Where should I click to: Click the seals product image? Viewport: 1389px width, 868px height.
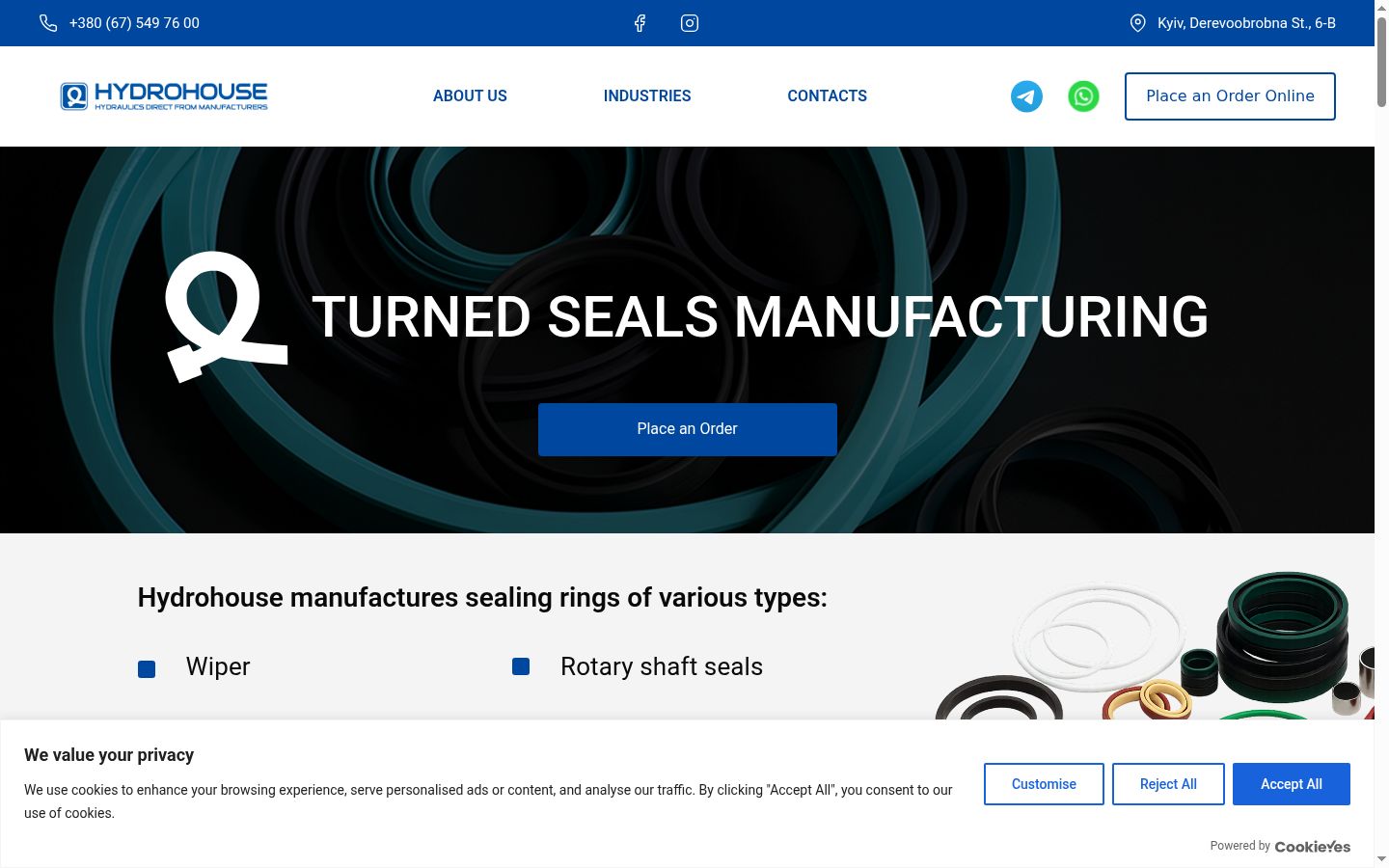click(1155, 646)
